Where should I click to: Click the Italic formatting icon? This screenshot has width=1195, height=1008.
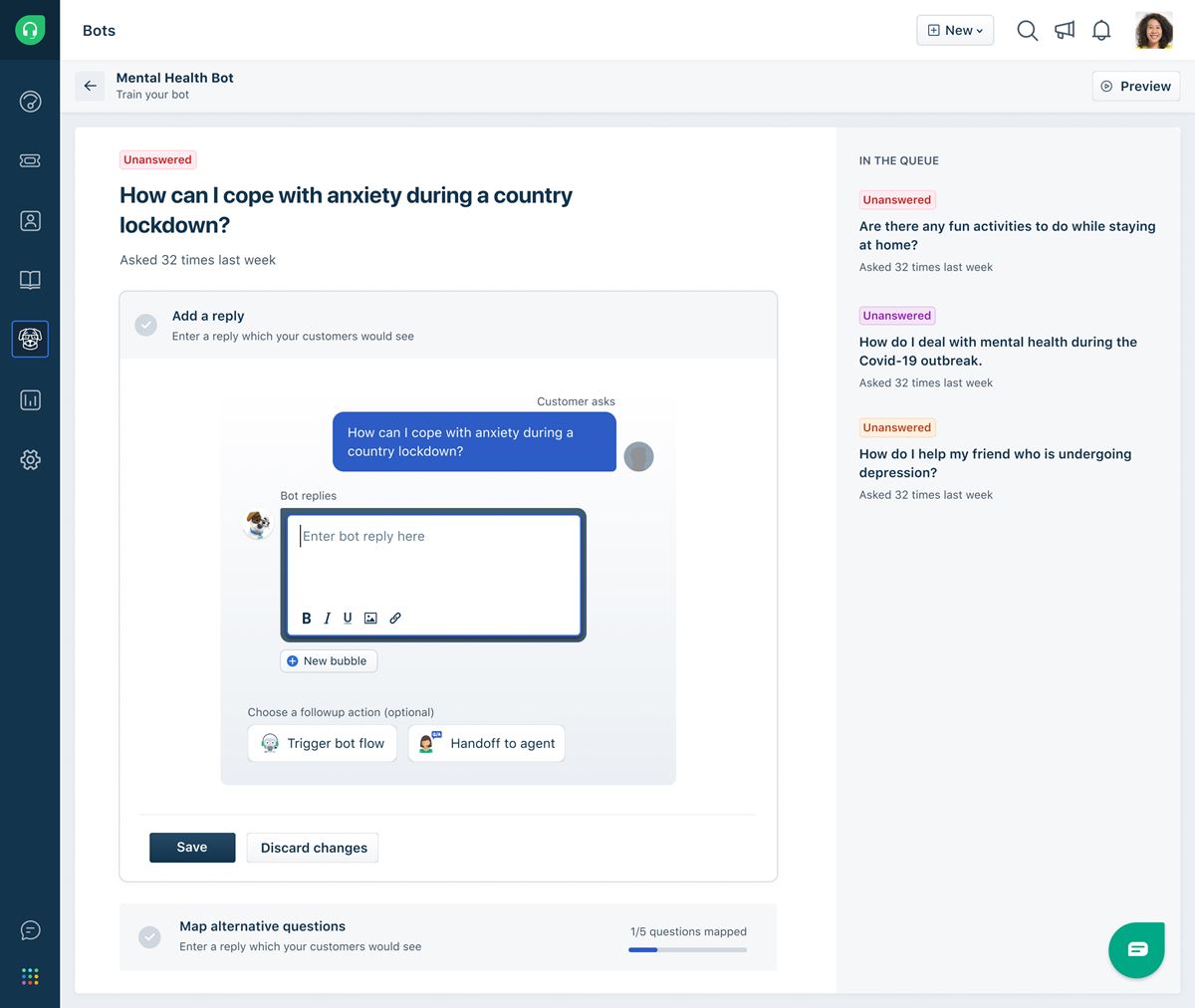[327, 619]
